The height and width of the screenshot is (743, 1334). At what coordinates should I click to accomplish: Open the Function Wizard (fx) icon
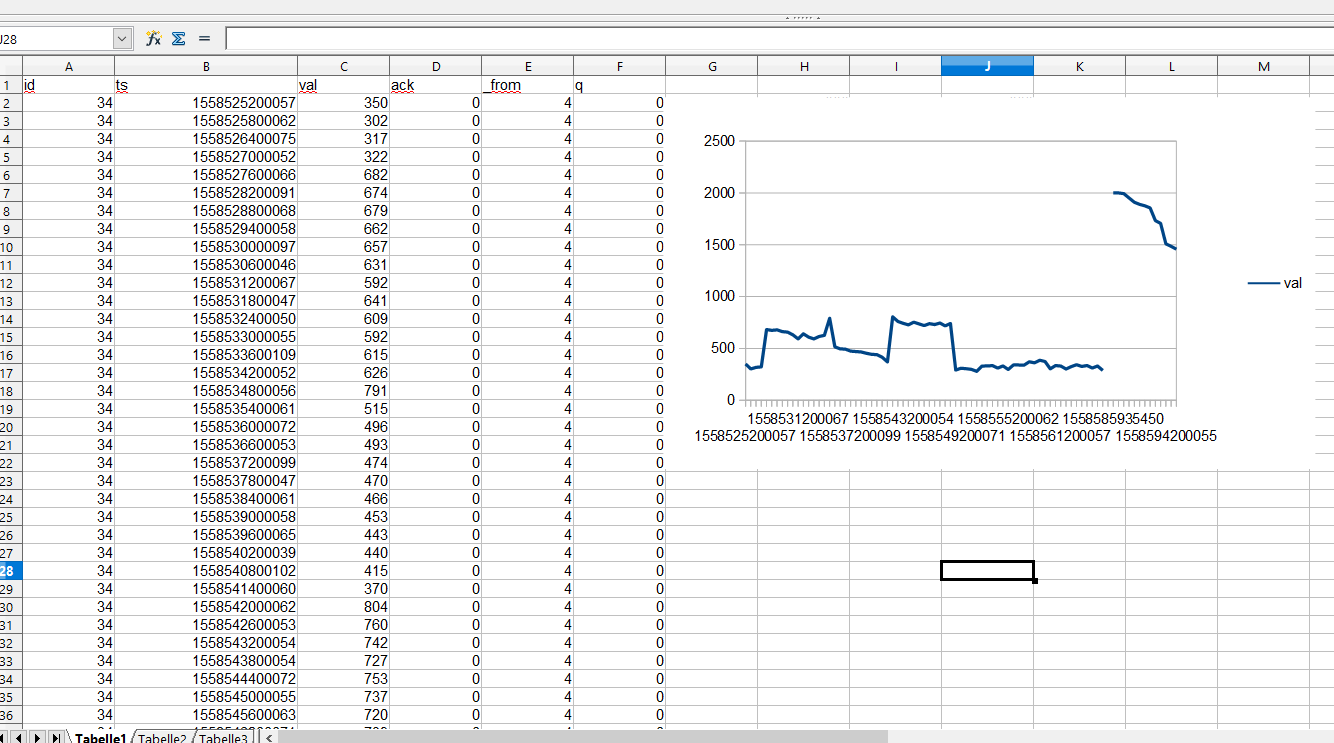pyautogui.click(x=153, y=38)
